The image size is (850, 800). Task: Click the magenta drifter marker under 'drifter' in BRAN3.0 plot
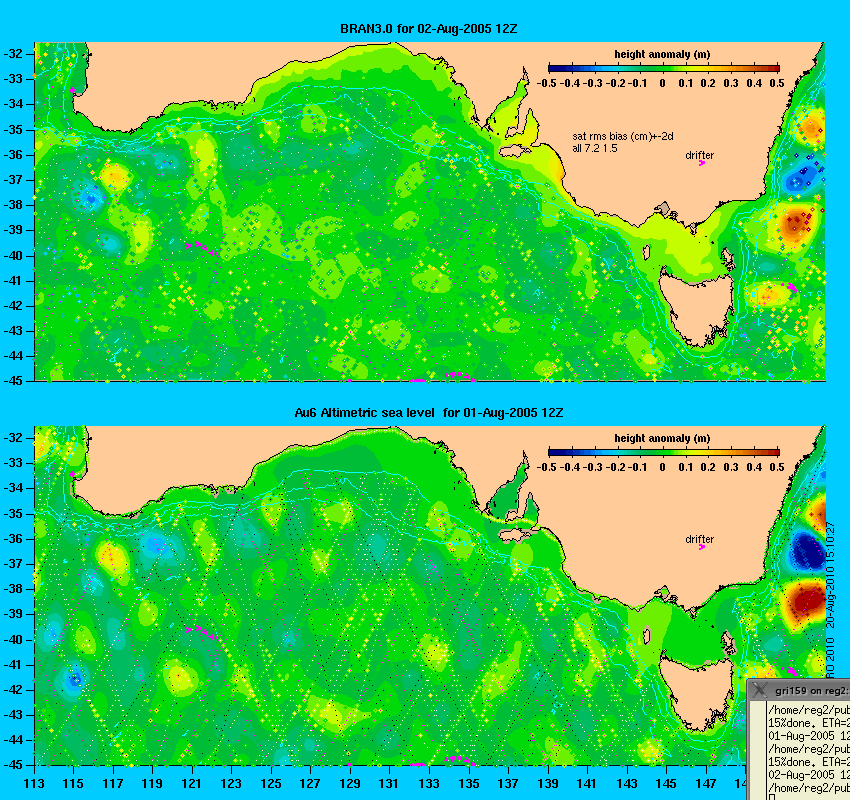(701, 163)
